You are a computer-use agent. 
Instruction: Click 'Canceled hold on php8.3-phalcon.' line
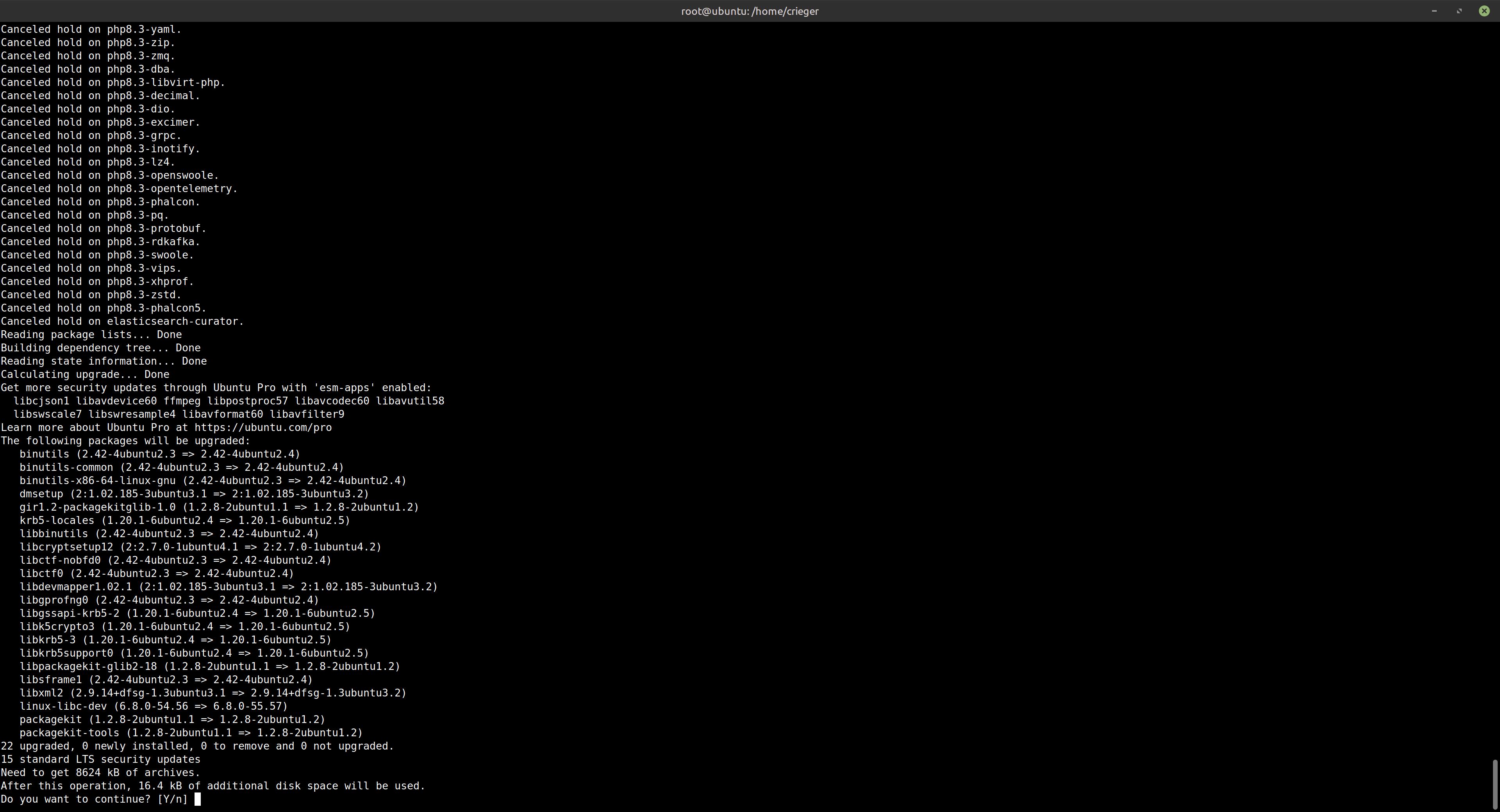[x=101, y=202]
